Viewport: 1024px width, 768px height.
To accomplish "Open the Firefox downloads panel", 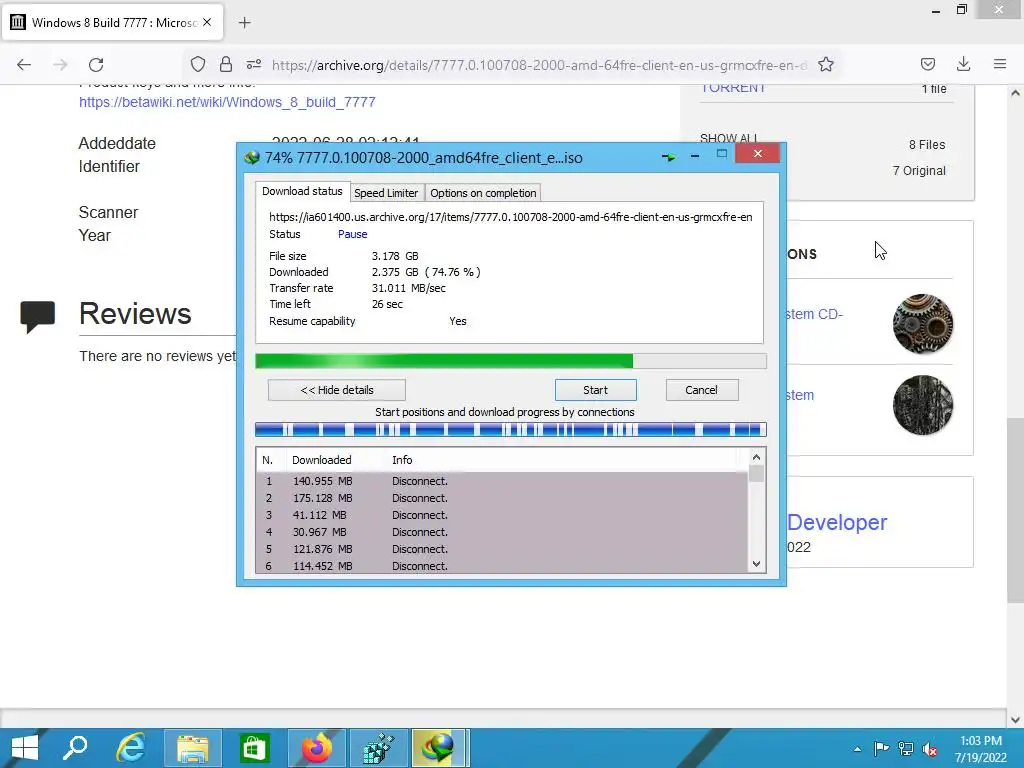I will pos(963,64).
